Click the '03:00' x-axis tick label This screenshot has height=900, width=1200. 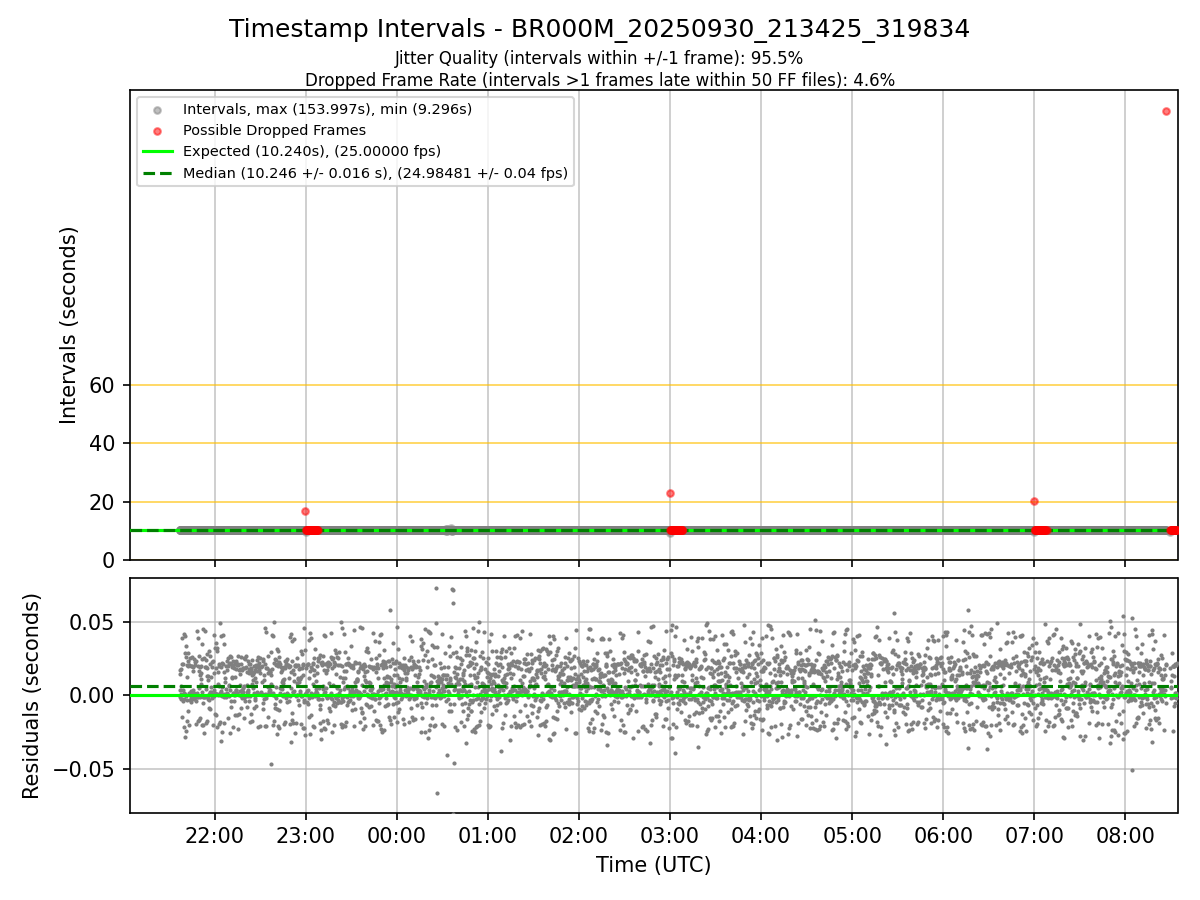(670, 835)
